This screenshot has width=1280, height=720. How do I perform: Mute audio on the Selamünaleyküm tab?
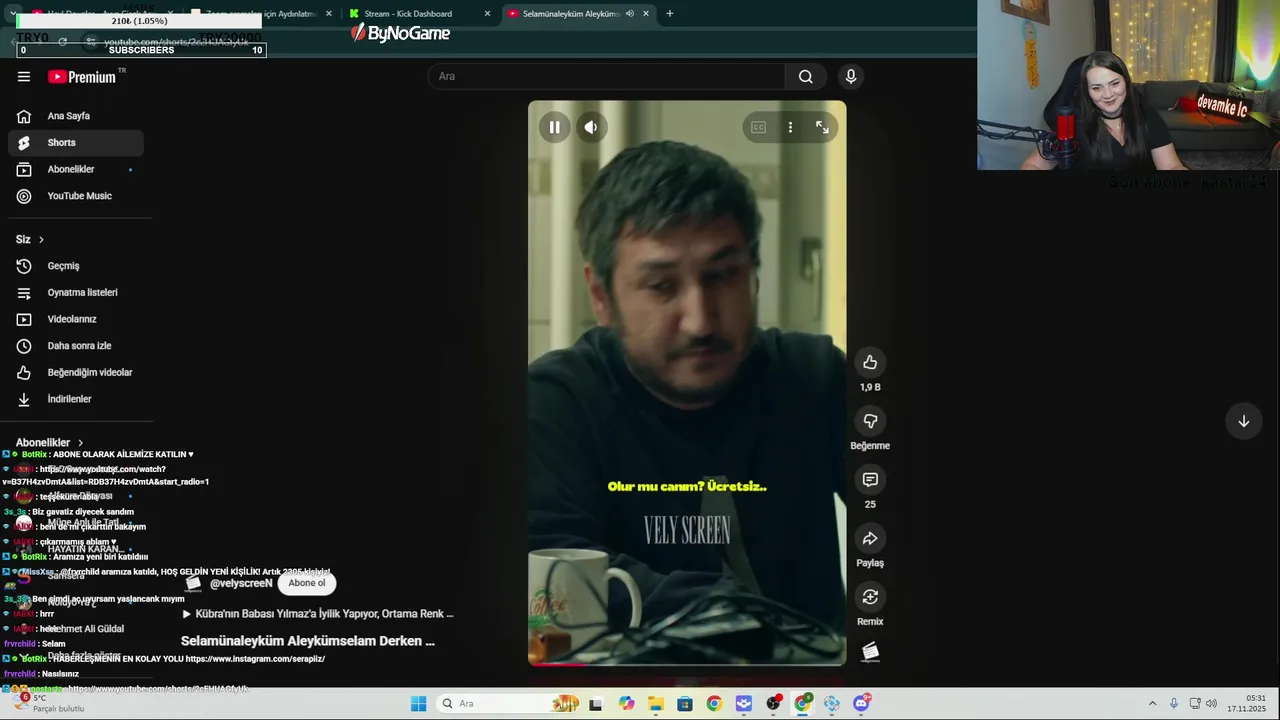(x=629, y=14)
